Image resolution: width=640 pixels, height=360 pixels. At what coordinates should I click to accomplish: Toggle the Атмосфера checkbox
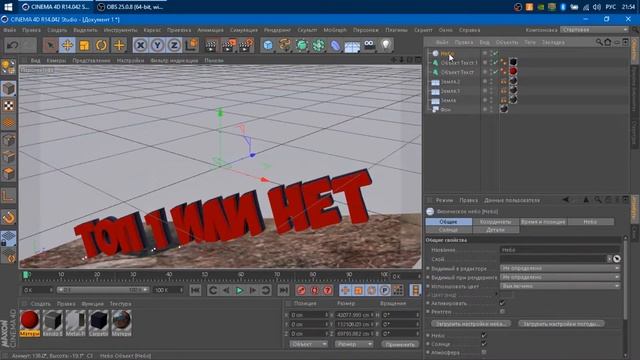tap(484, 352)
